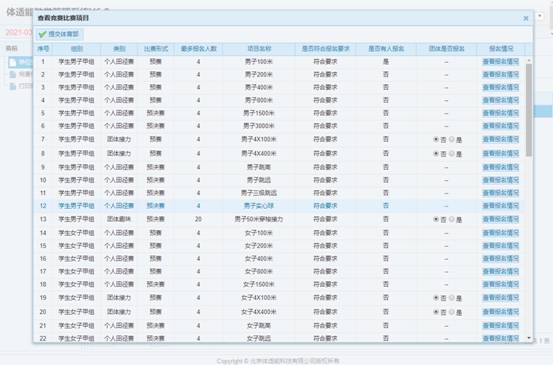The height and width of the screenshot is (365, 553).
Task: Select row 12 男子实心球 in the table
Action: (279, 206)
